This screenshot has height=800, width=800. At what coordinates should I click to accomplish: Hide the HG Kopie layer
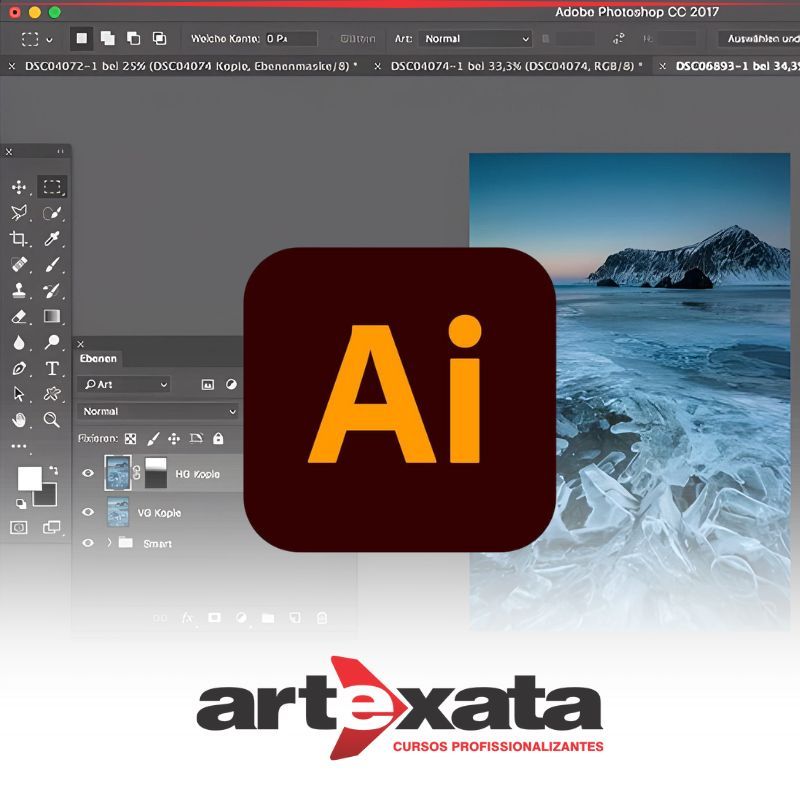tap(88, 473)
